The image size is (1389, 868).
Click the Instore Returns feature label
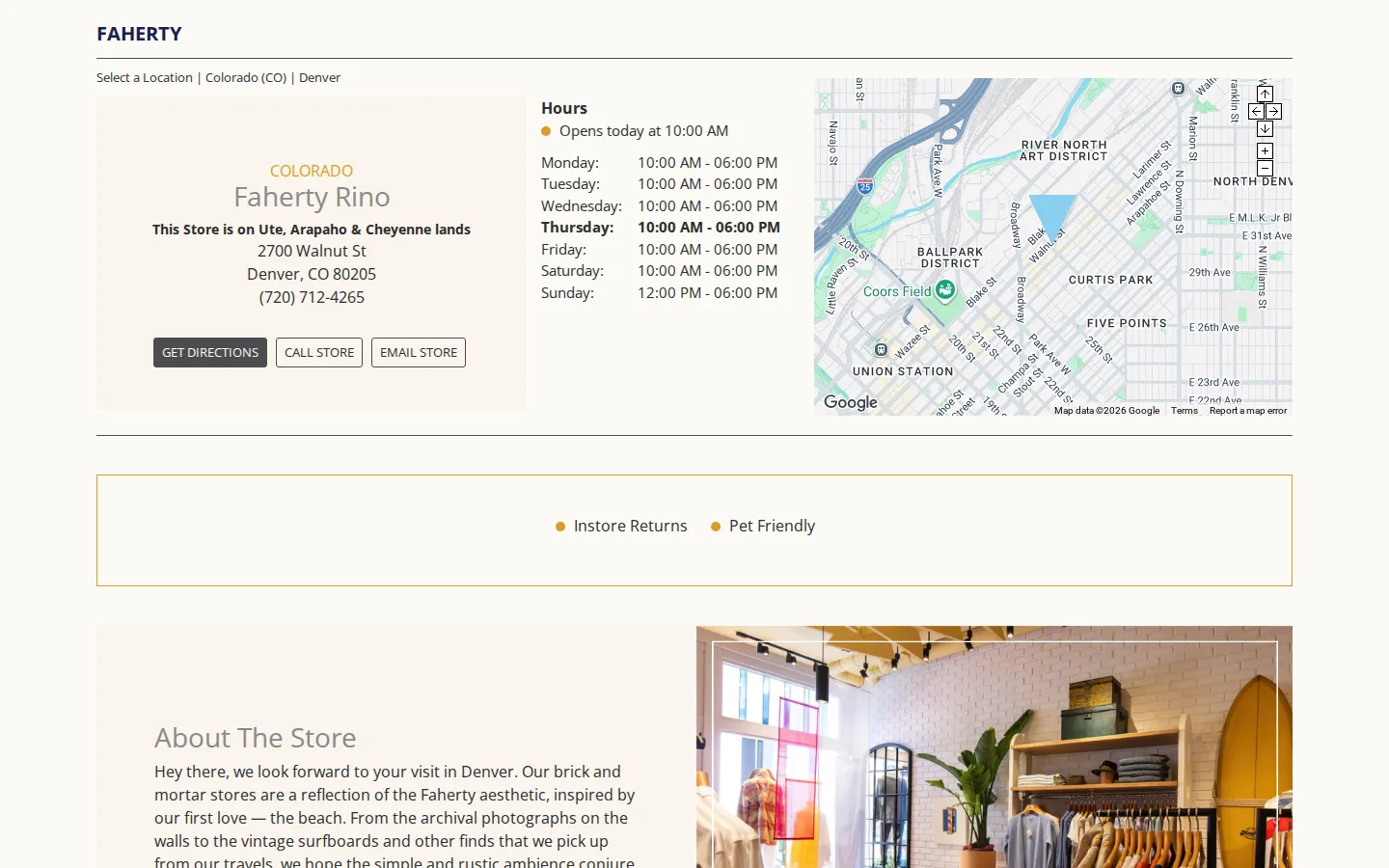point(631,526)
